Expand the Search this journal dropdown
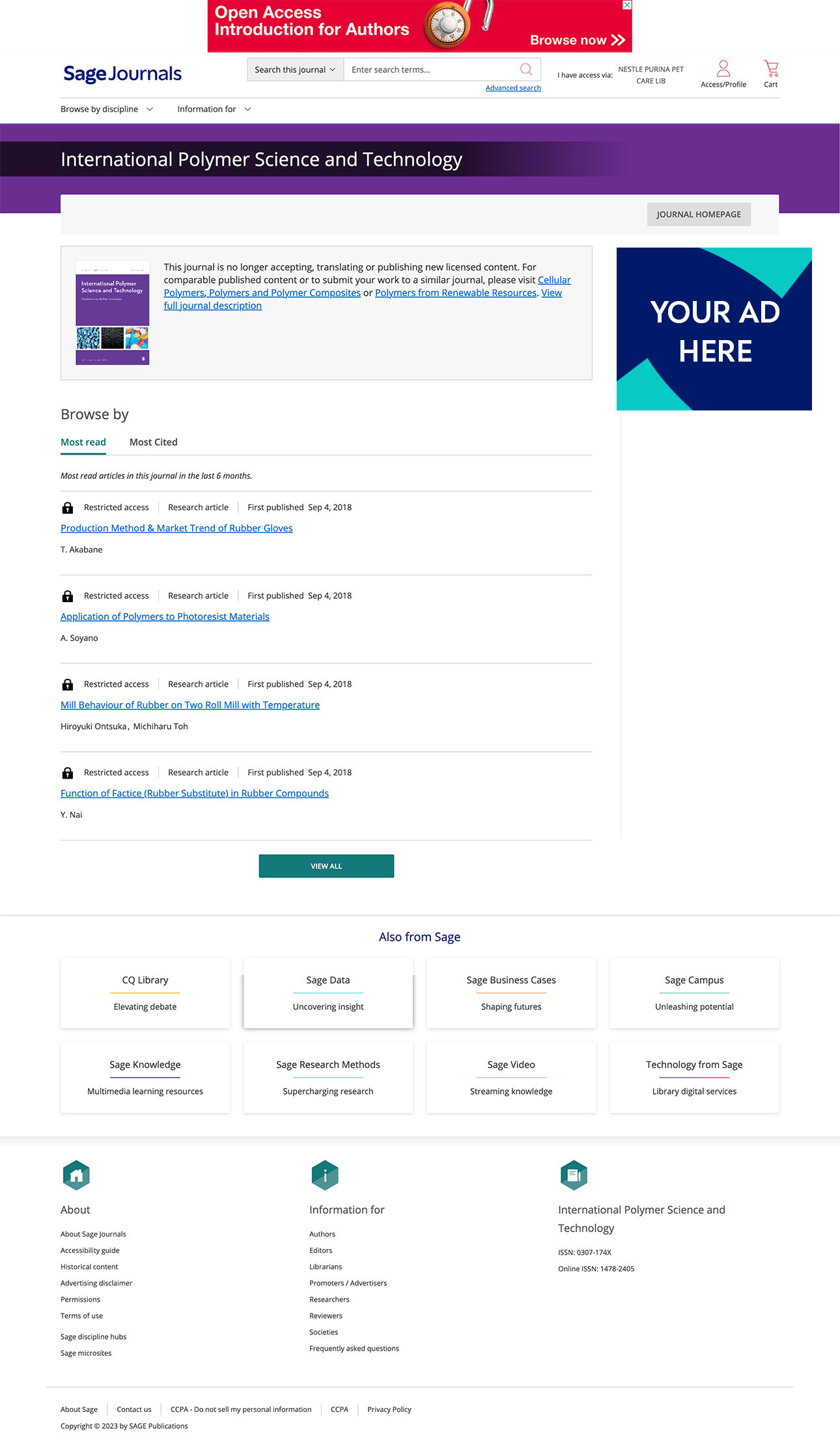 (295, 70)
